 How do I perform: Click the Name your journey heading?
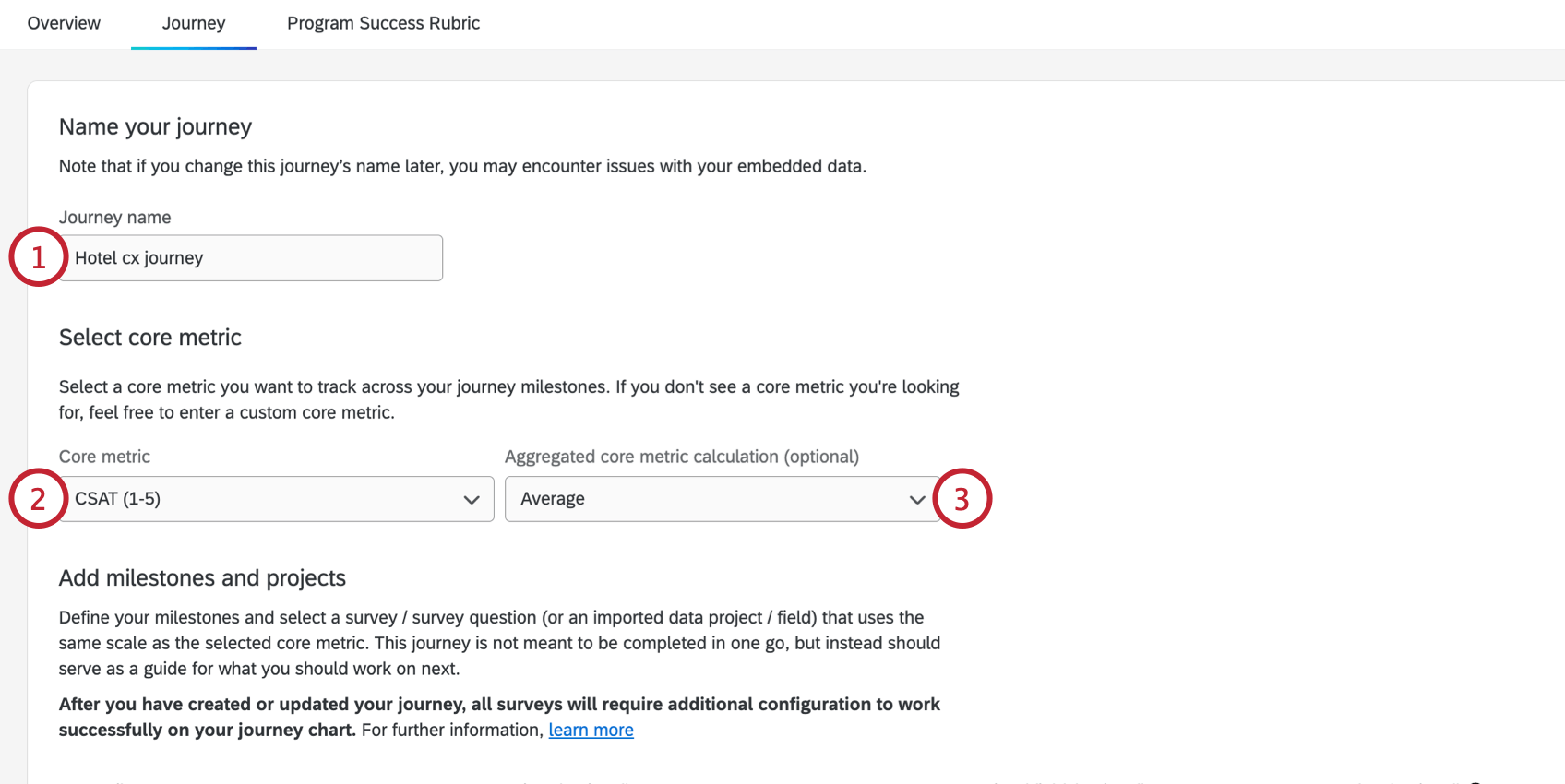coord(155,126)
